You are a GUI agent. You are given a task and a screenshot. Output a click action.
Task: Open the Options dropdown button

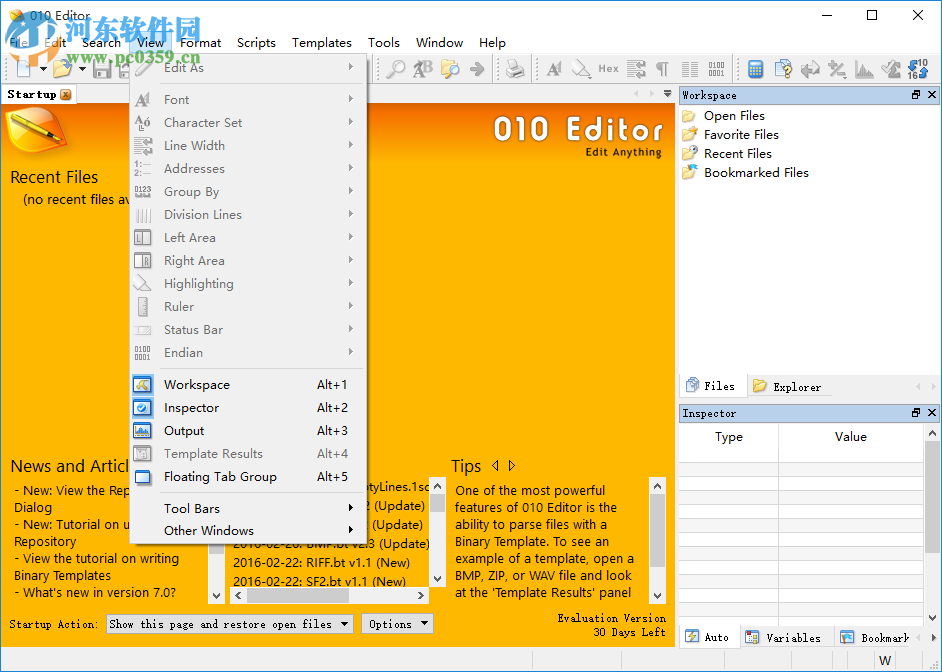coord(397,624)
